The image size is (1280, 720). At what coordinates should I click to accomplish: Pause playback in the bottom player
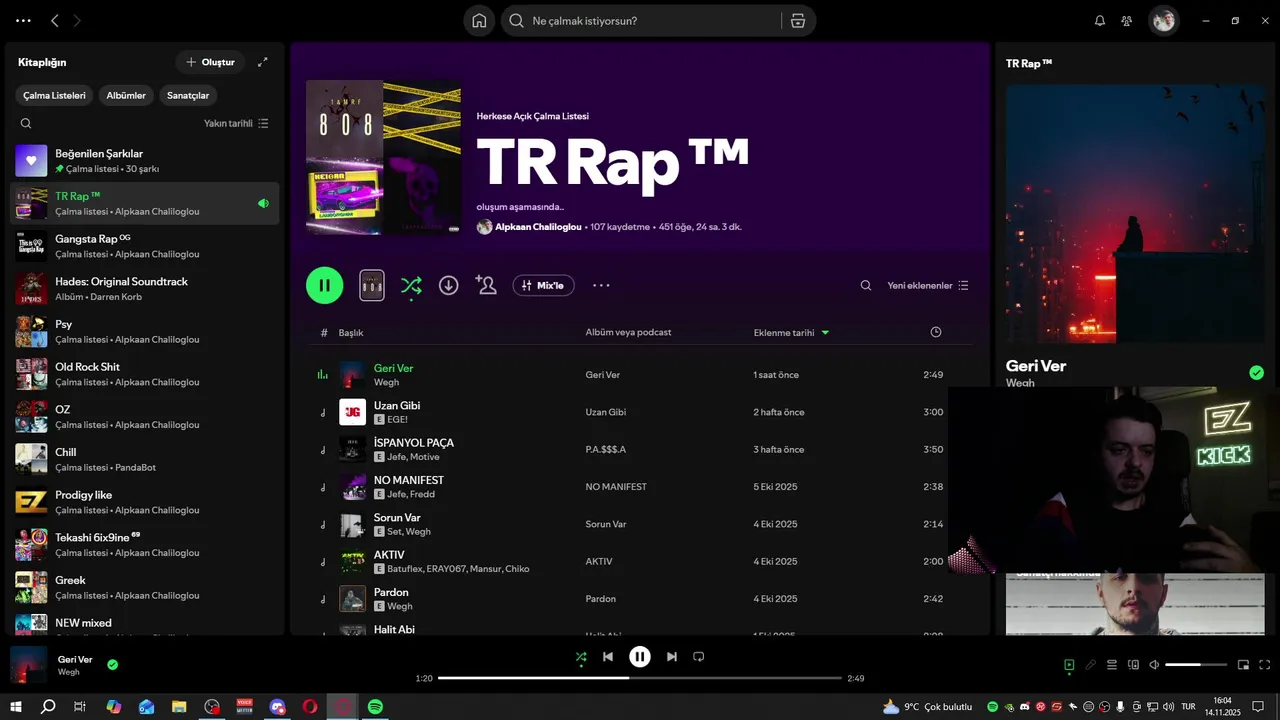click(x=640, y=657)
